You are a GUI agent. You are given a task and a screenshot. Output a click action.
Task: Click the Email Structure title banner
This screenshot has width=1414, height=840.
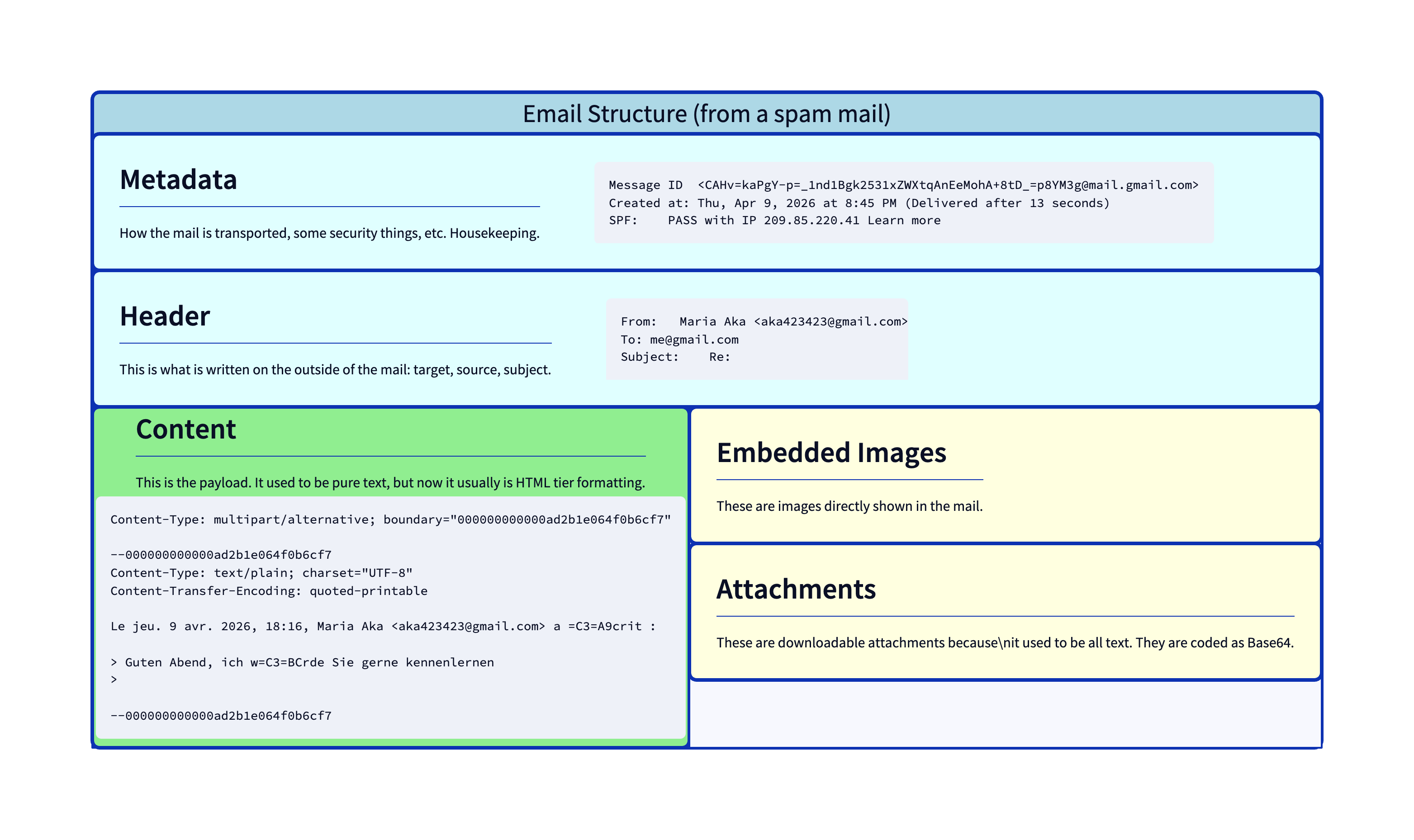(706, 114)
